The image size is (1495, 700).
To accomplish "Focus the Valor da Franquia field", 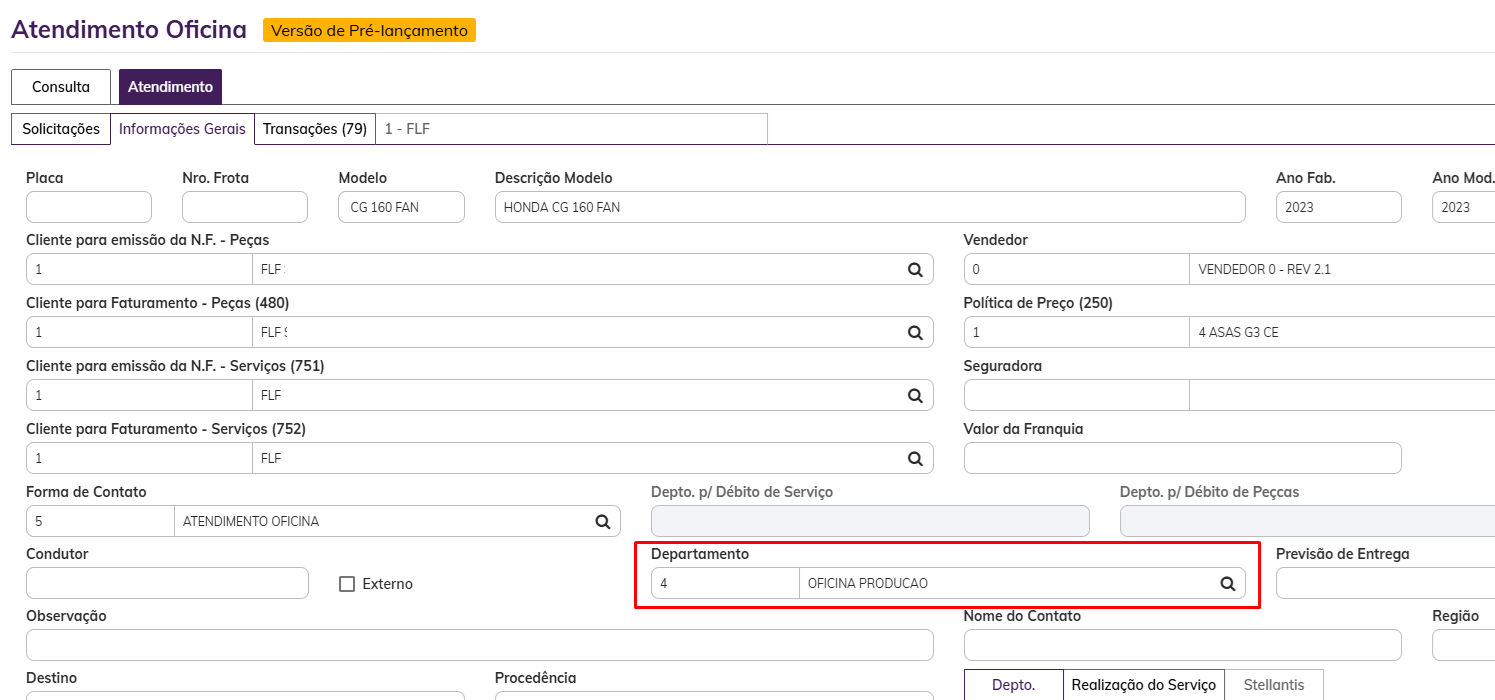I will click(1182, 458).
